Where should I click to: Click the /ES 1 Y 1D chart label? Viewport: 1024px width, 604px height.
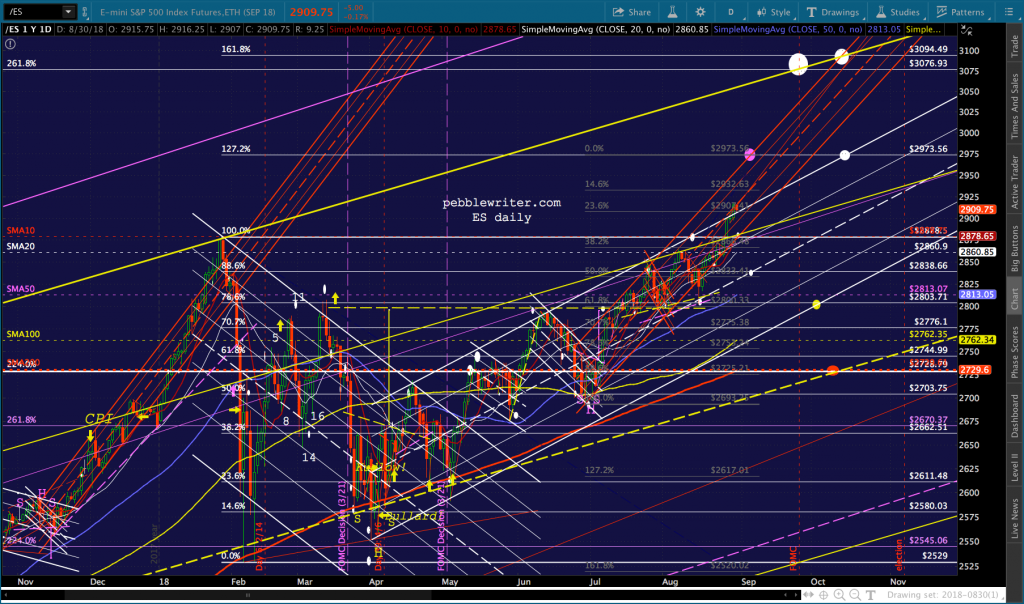point(28,30)
